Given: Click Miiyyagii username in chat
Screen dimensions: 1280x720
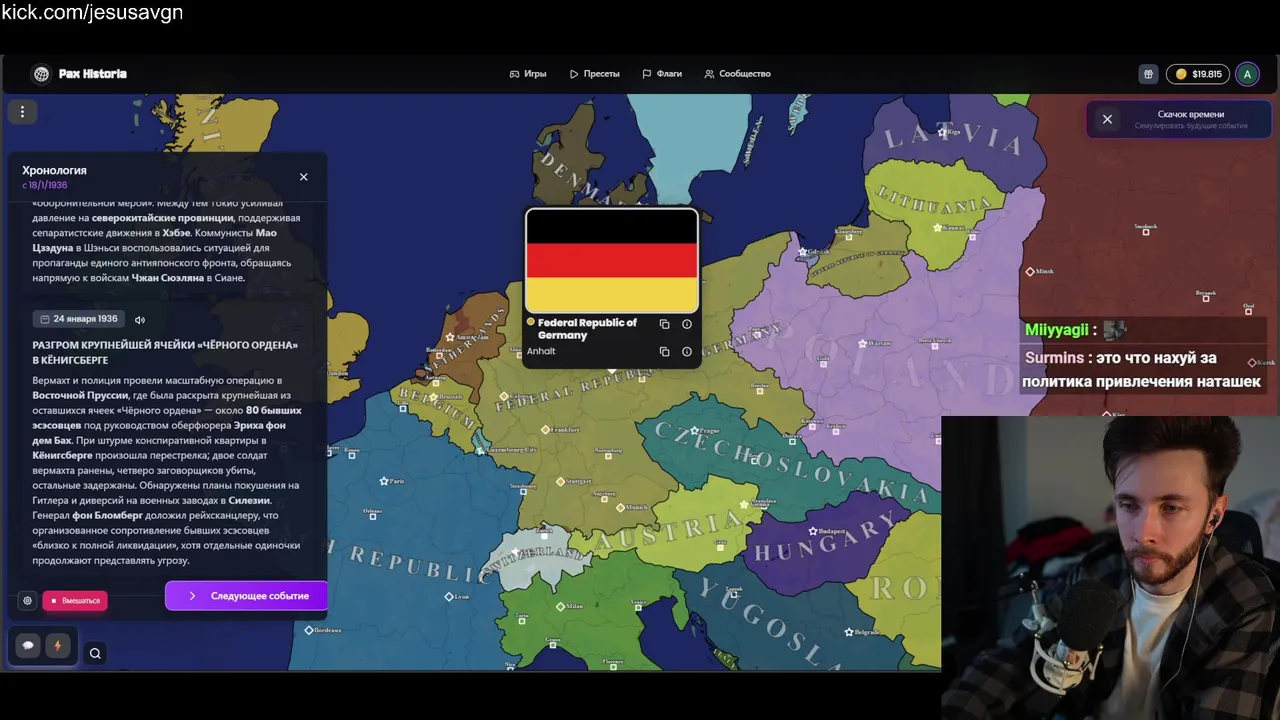Looking at the screenshot, I should pos(1056,330).
